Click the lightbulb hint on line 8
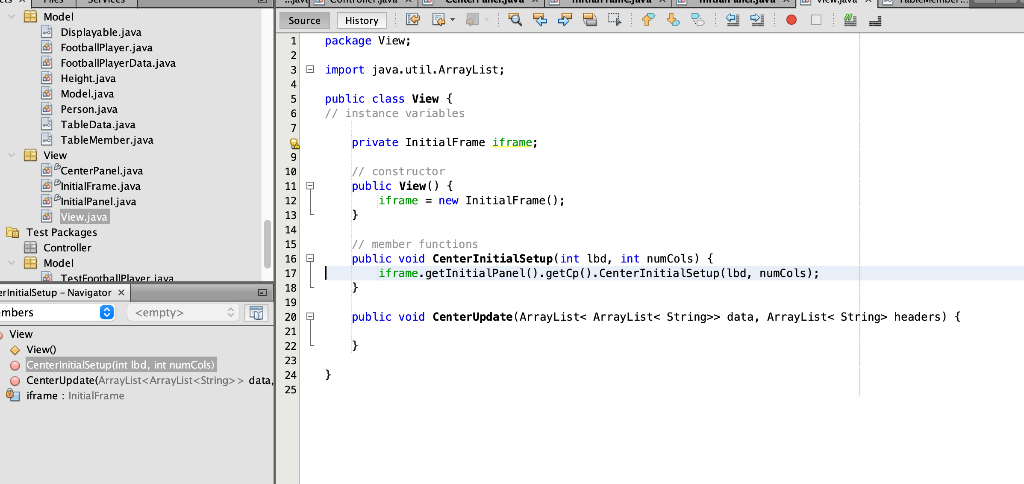The image size is (1024, 484). coord(295,143)
